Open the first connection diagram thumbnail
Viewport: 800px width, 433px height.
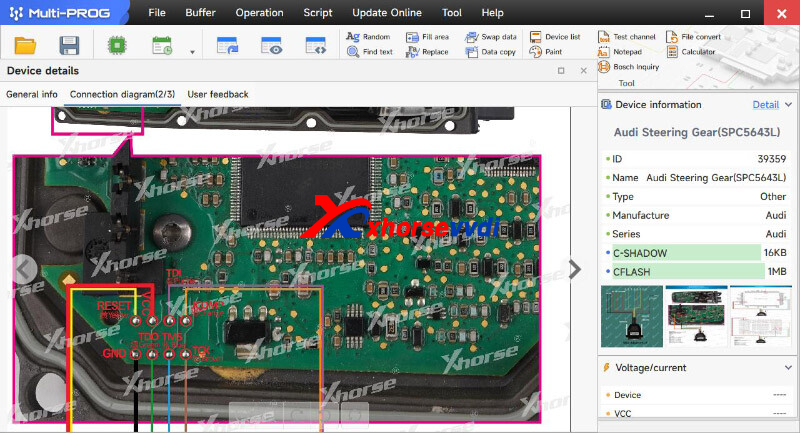pos(631,315)
